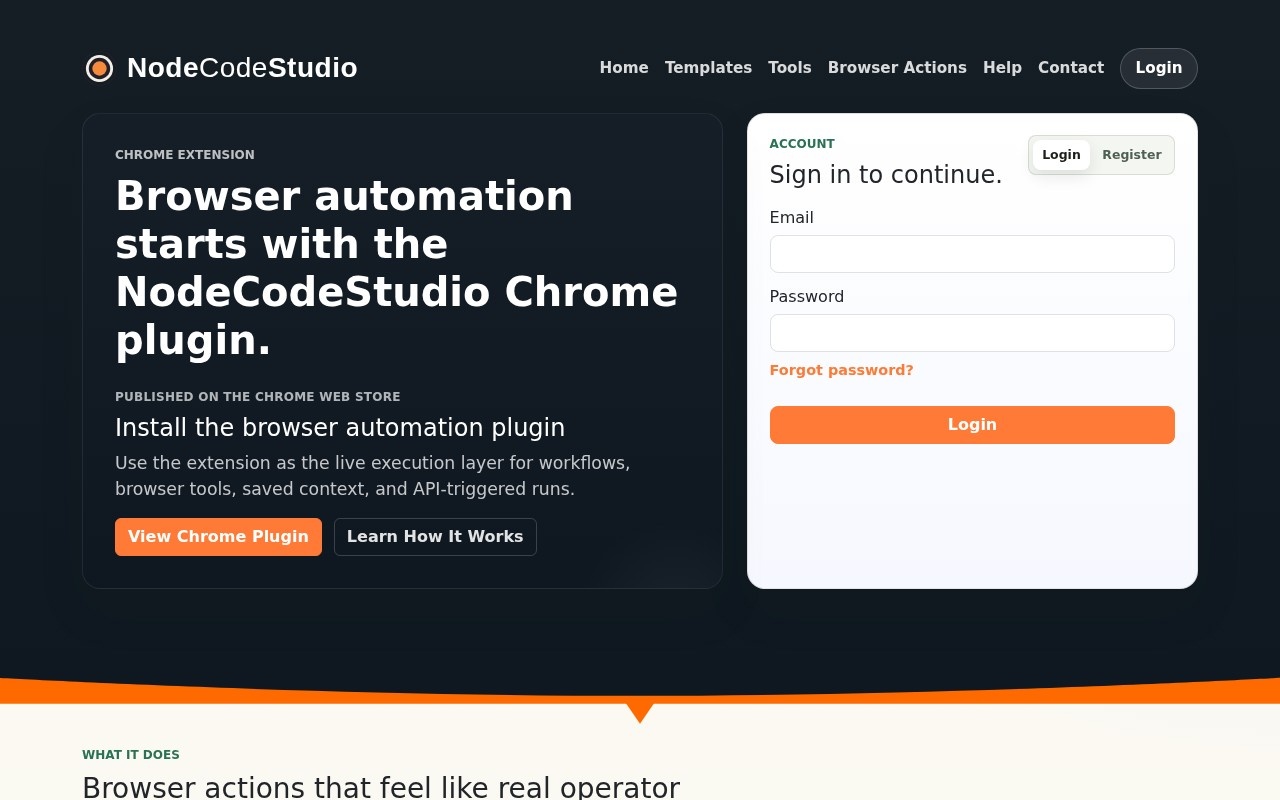Open the Help page
1280x800 pixels.
click(x=1002, y=68)
